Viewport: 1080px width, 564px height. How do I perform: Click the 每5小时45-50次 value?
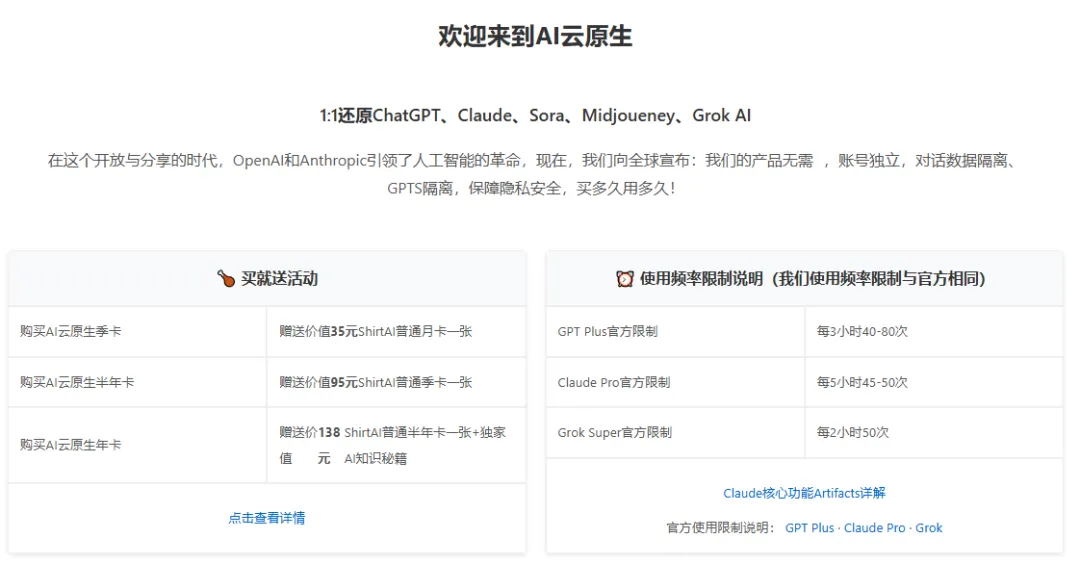[x=862, y=382]
